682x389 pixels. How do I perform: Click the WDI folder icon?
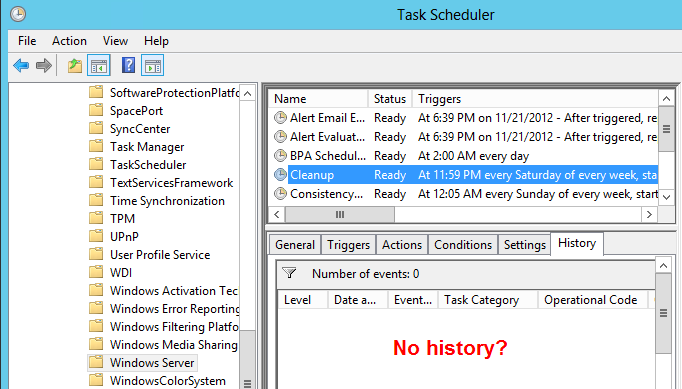pyautogui.click(x=96, y=272)
